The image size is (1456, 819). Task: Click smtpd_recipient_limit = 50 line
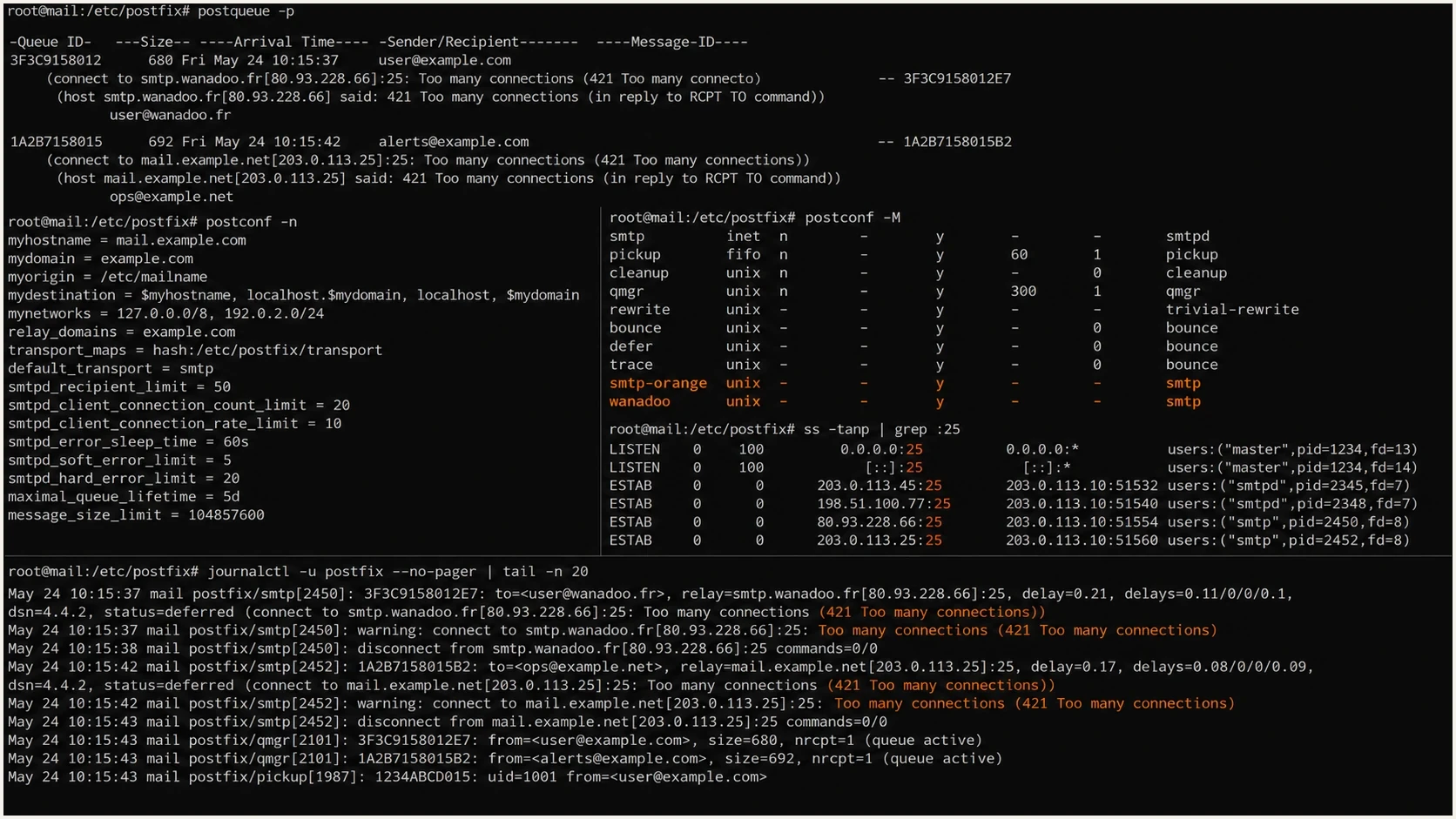tap(119, 386)
